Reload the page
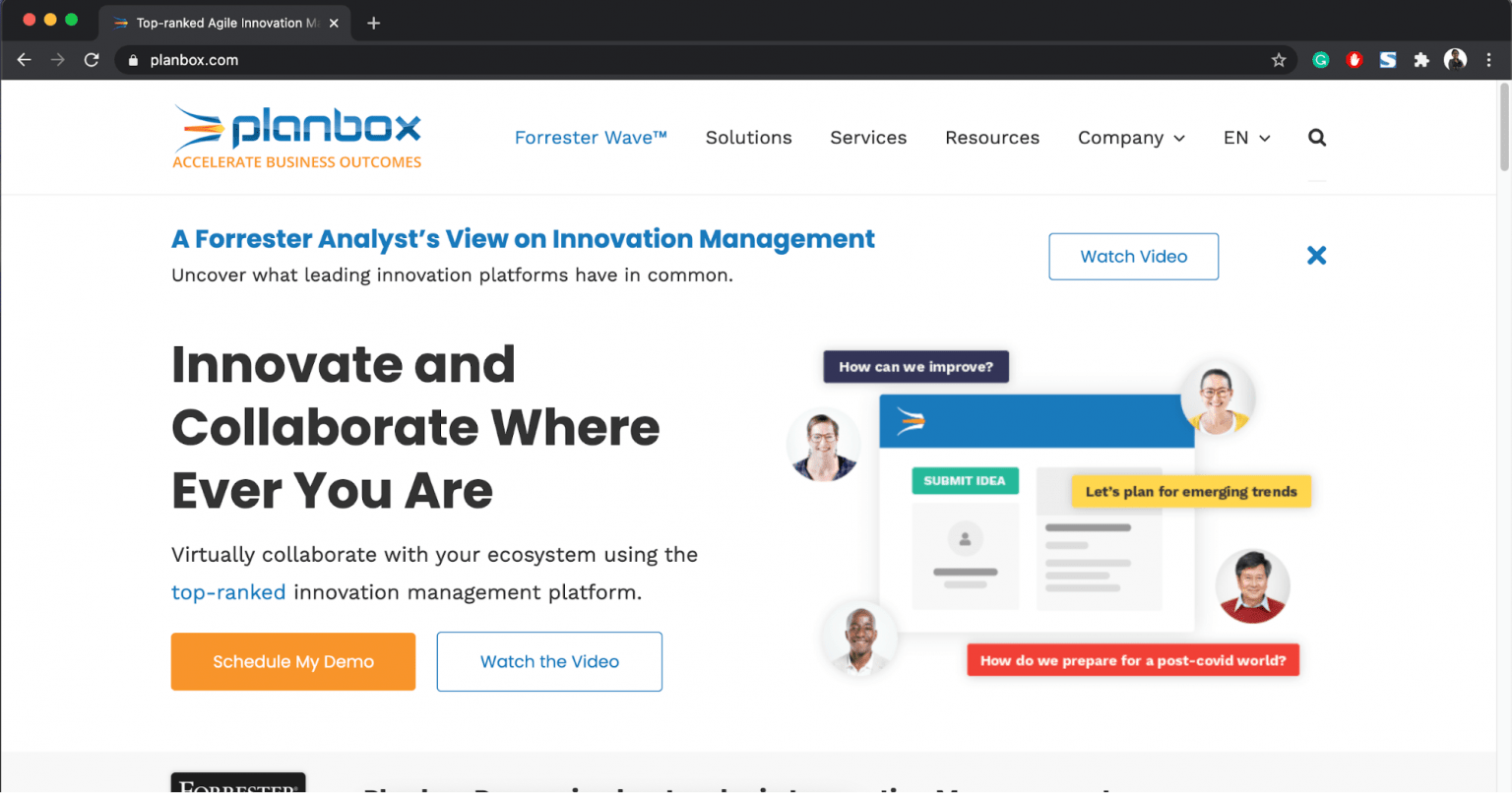Screen dimensions: 1512x793 click(x=91, y=59)
